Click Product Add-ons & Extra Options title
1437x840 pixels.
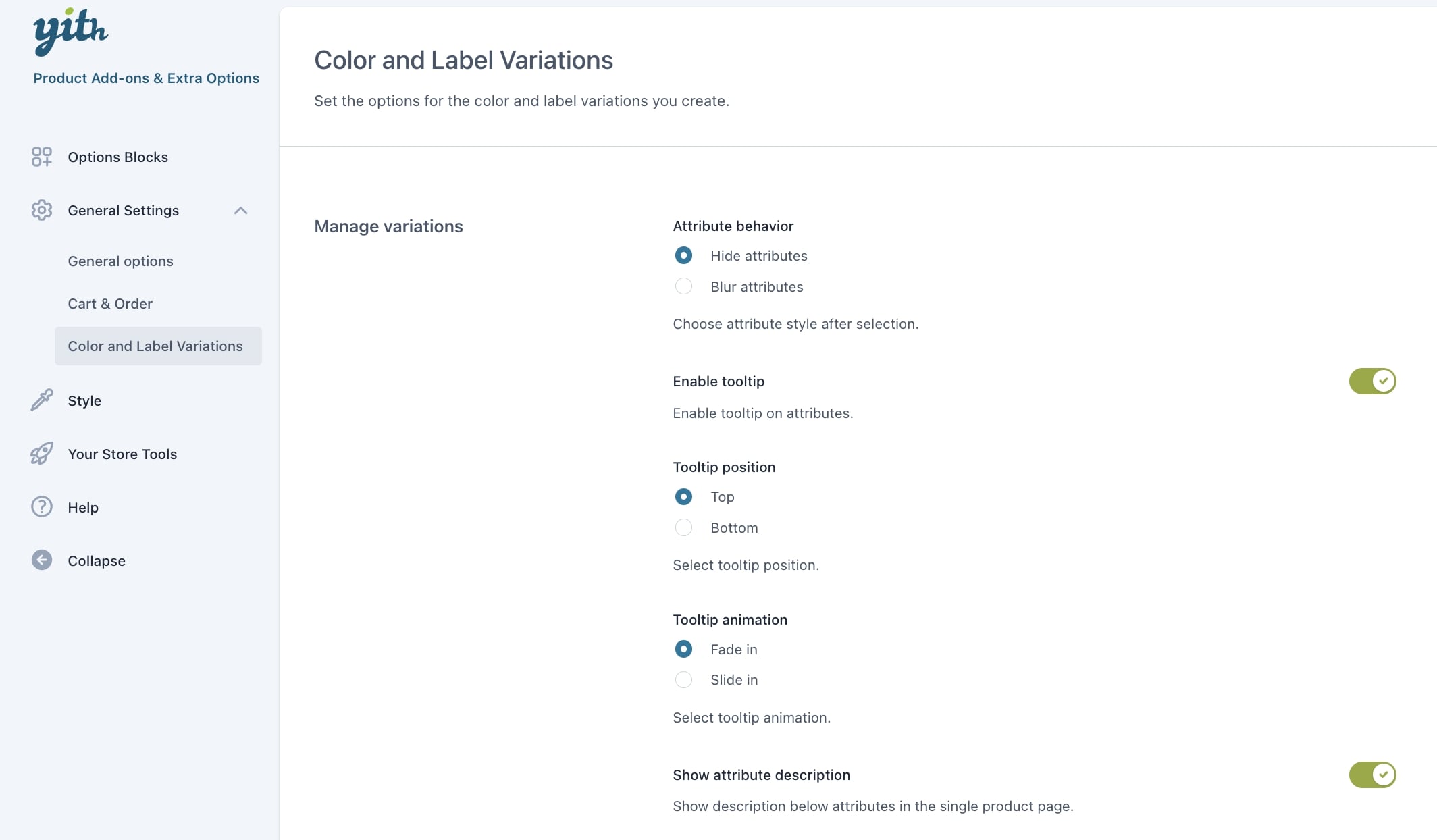tap(146, 78)
